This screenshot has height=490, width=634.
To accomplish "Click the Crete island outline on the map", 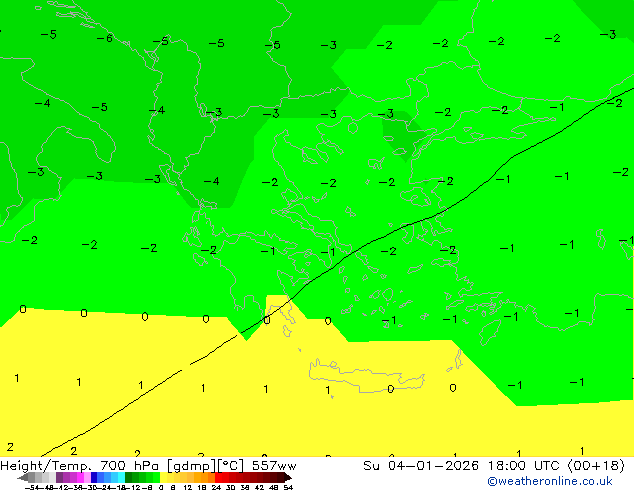I will [x=367, y=376].
